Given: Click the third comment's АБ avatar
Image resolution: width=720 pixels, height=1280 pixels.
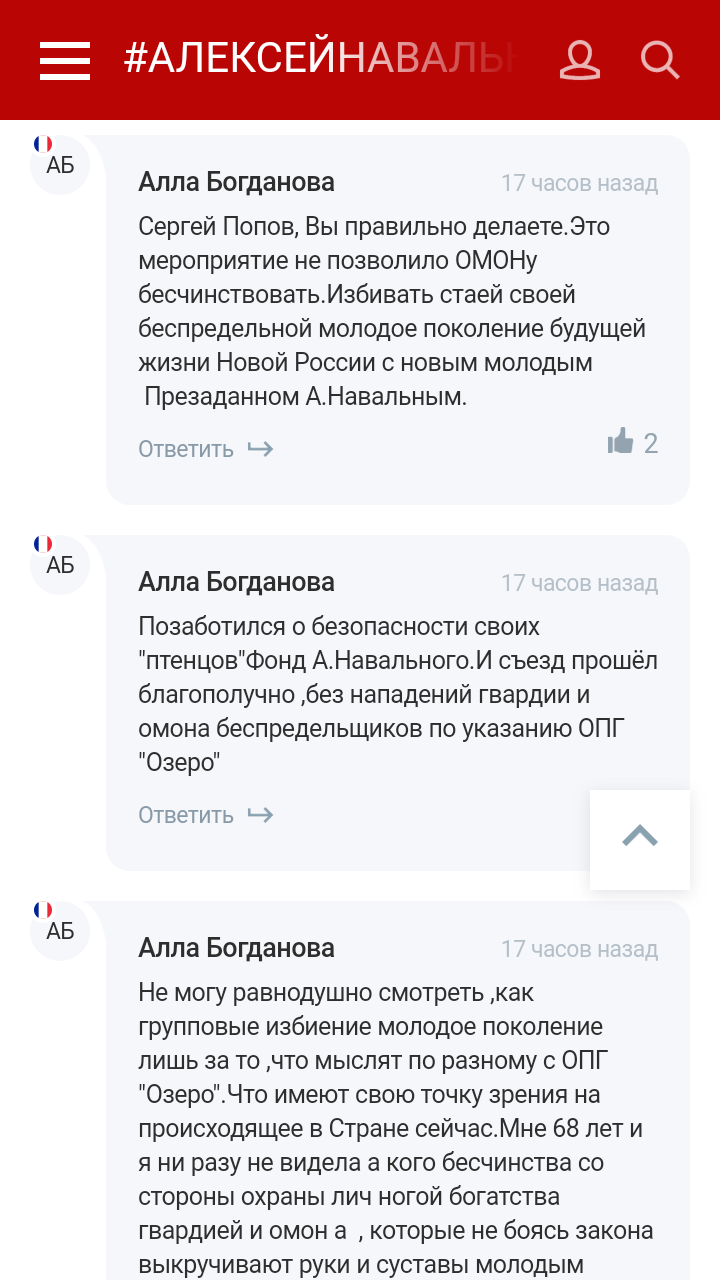Looking at the screenshot, I should (60, 931).
